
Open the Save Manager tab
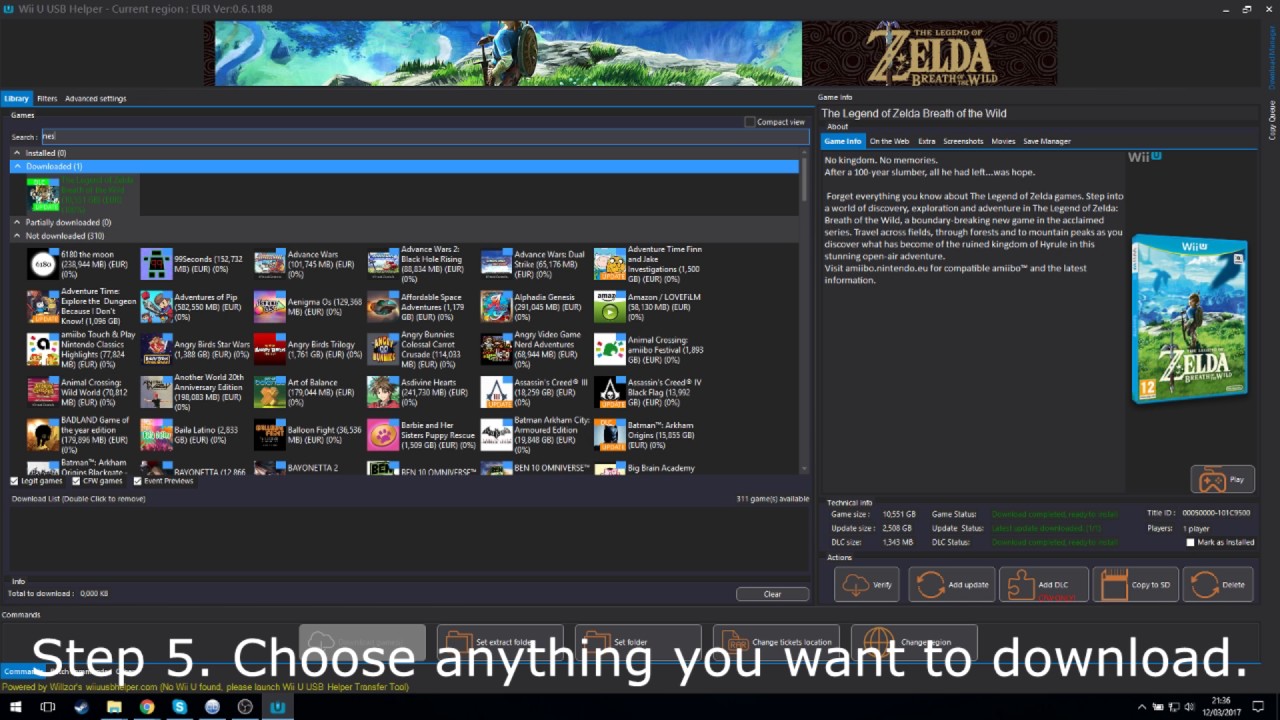click(x=1047, y=141)
